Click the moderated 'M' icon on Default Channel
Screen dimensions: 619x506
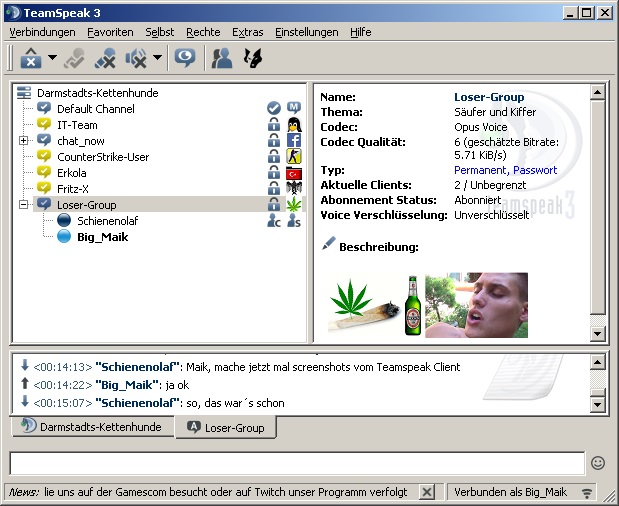pos(294,107)
